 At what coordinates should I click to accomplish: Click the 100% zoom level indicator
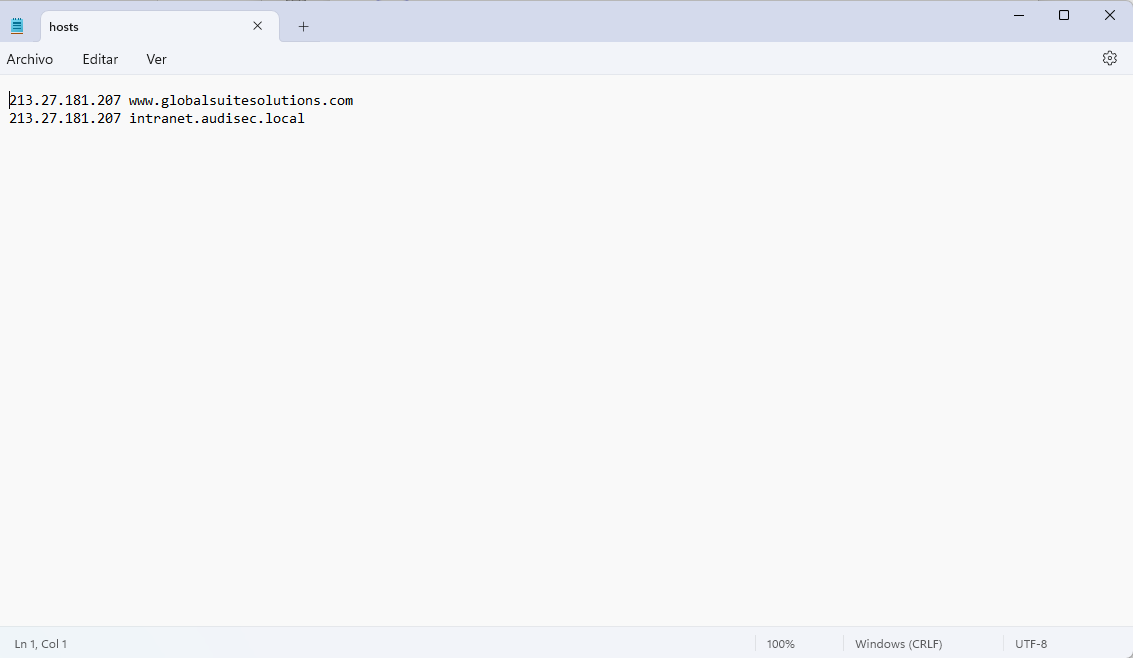(x=780, y=644)
